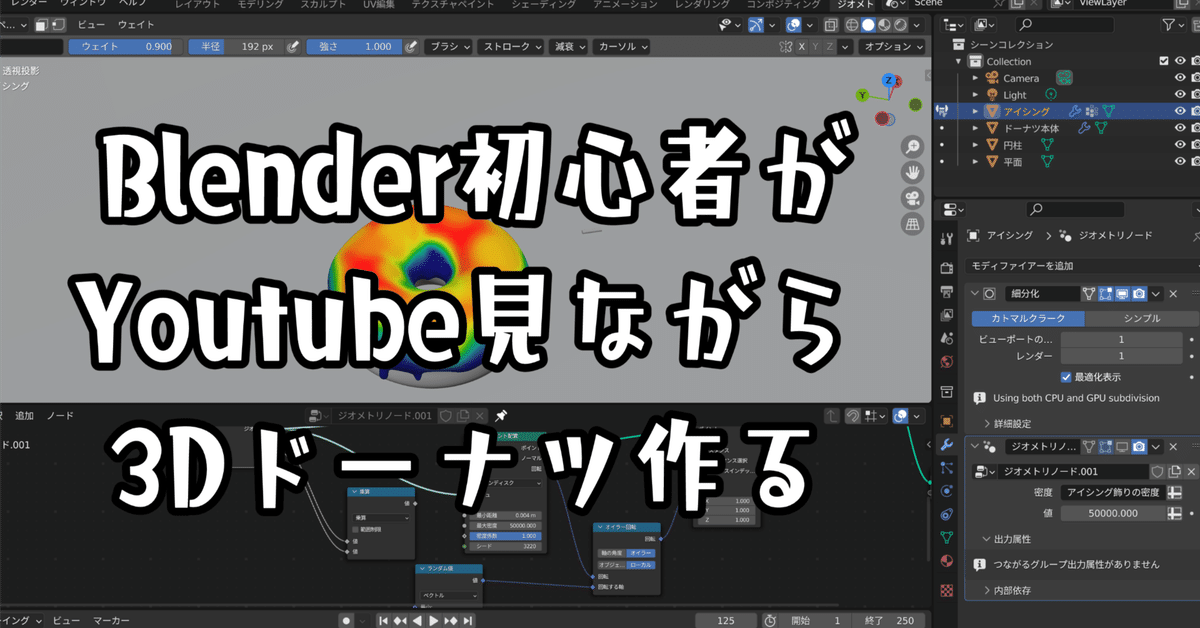
Task: Switch to wireframe viewport shading
Action: [852, 25]
